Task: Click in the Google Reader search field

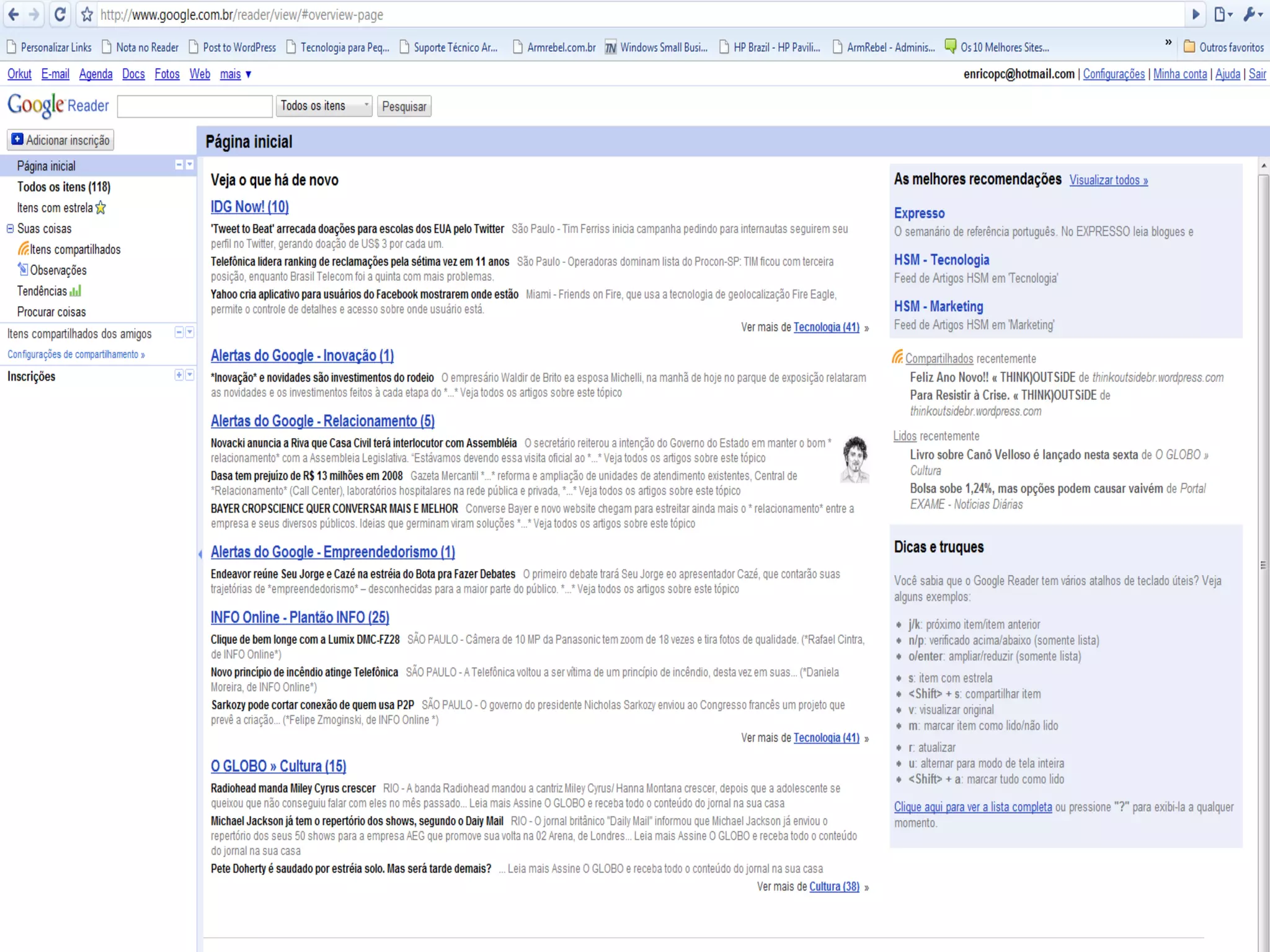Action: pyautogui.click(x=195, y=107)
